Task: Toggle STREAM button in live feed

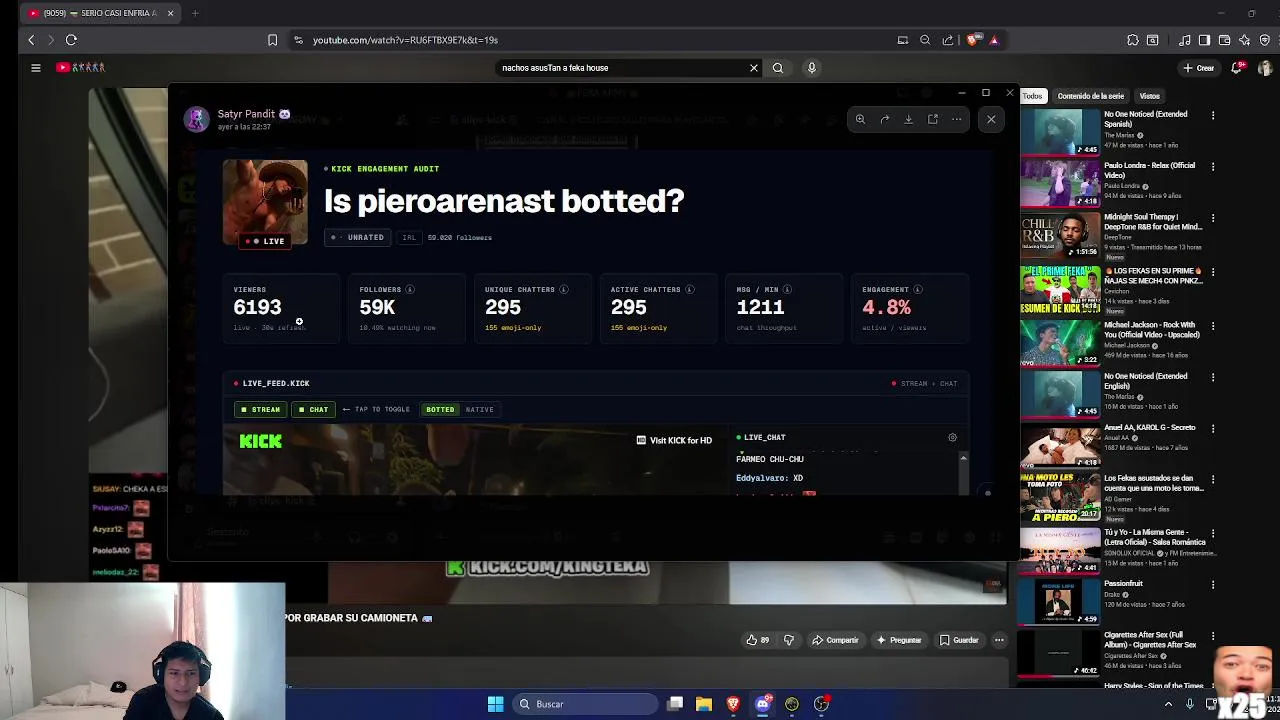Action: (x=260, y=409)
